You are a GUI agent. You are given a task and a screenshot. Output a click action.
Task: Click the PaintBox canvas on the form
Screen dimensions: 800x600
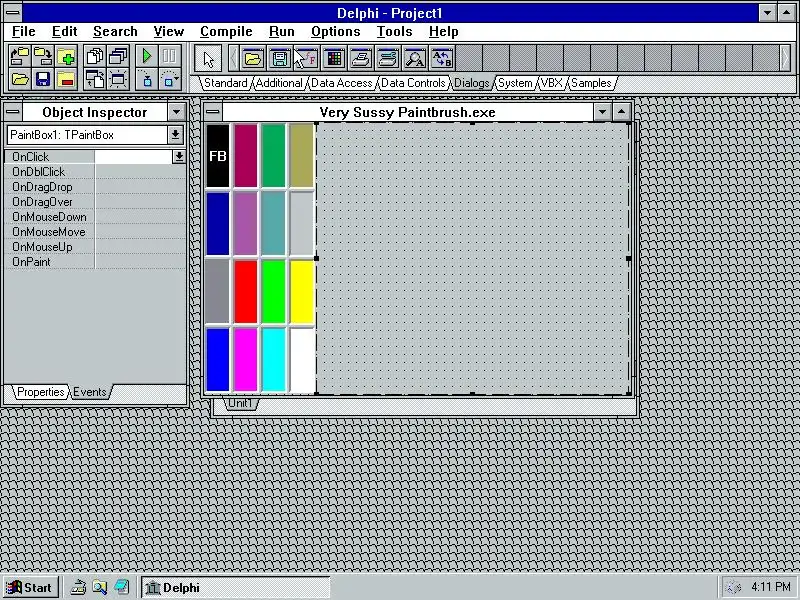[472, 258]
